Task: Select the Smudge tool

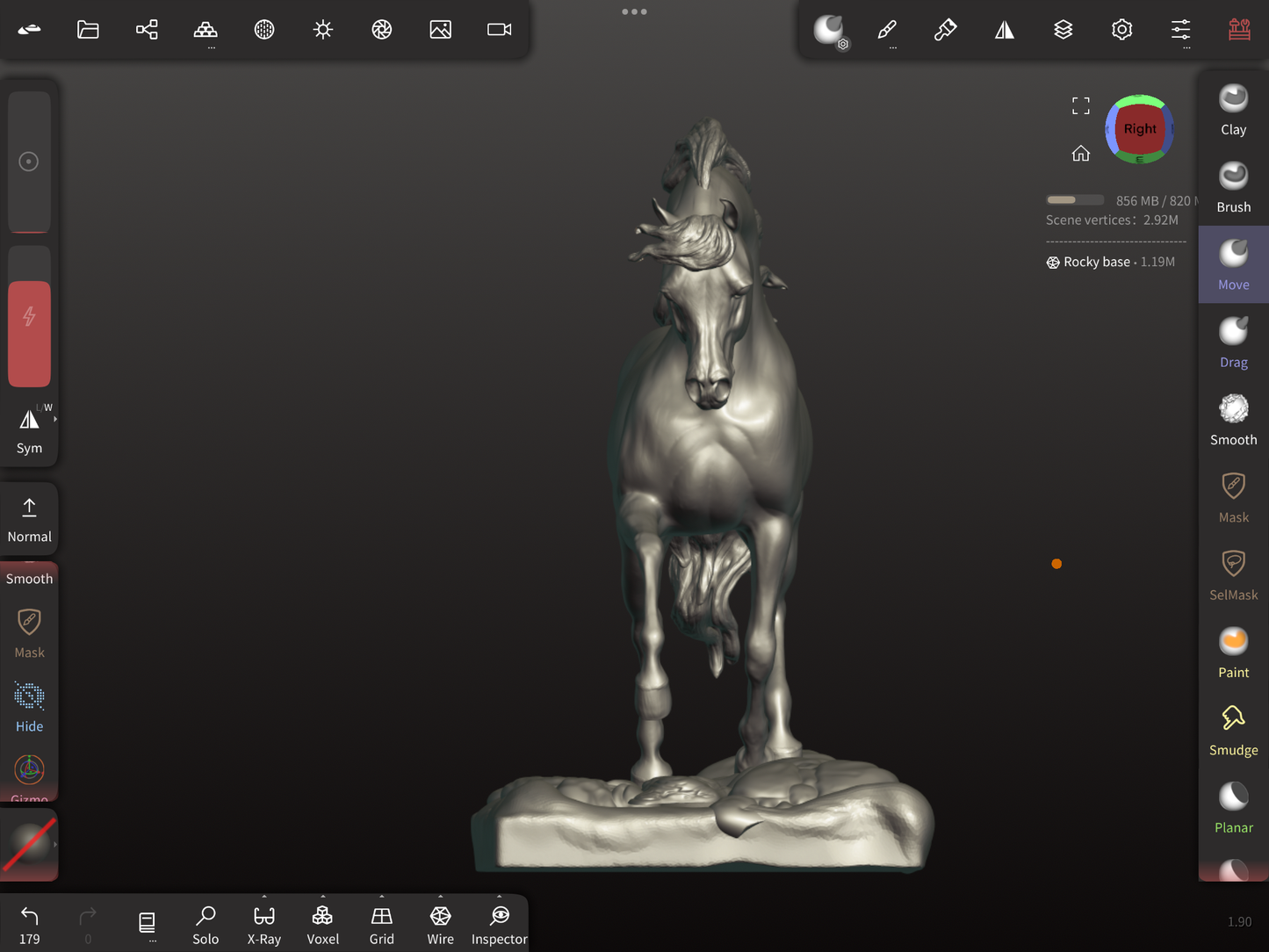Action: pos(1233,730)
